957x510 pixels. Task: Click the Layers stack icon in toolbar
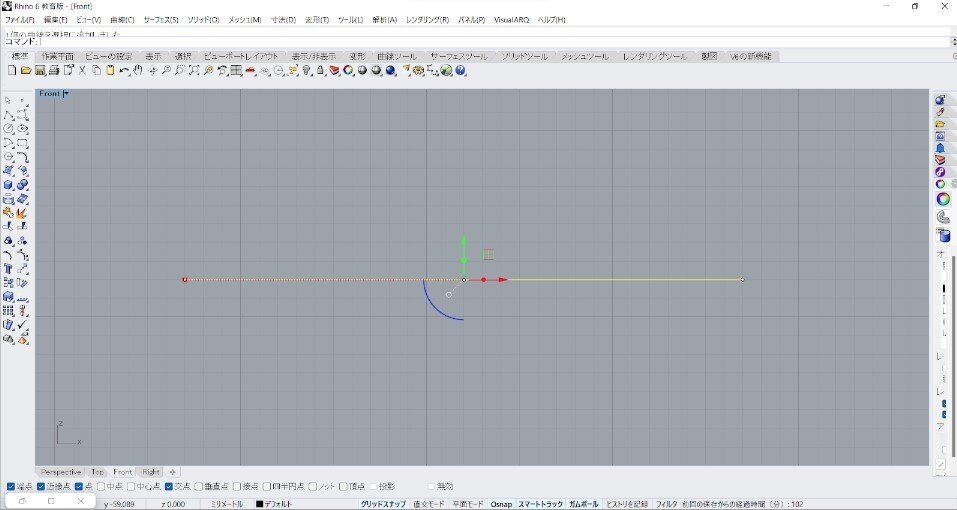click(334, 70)
